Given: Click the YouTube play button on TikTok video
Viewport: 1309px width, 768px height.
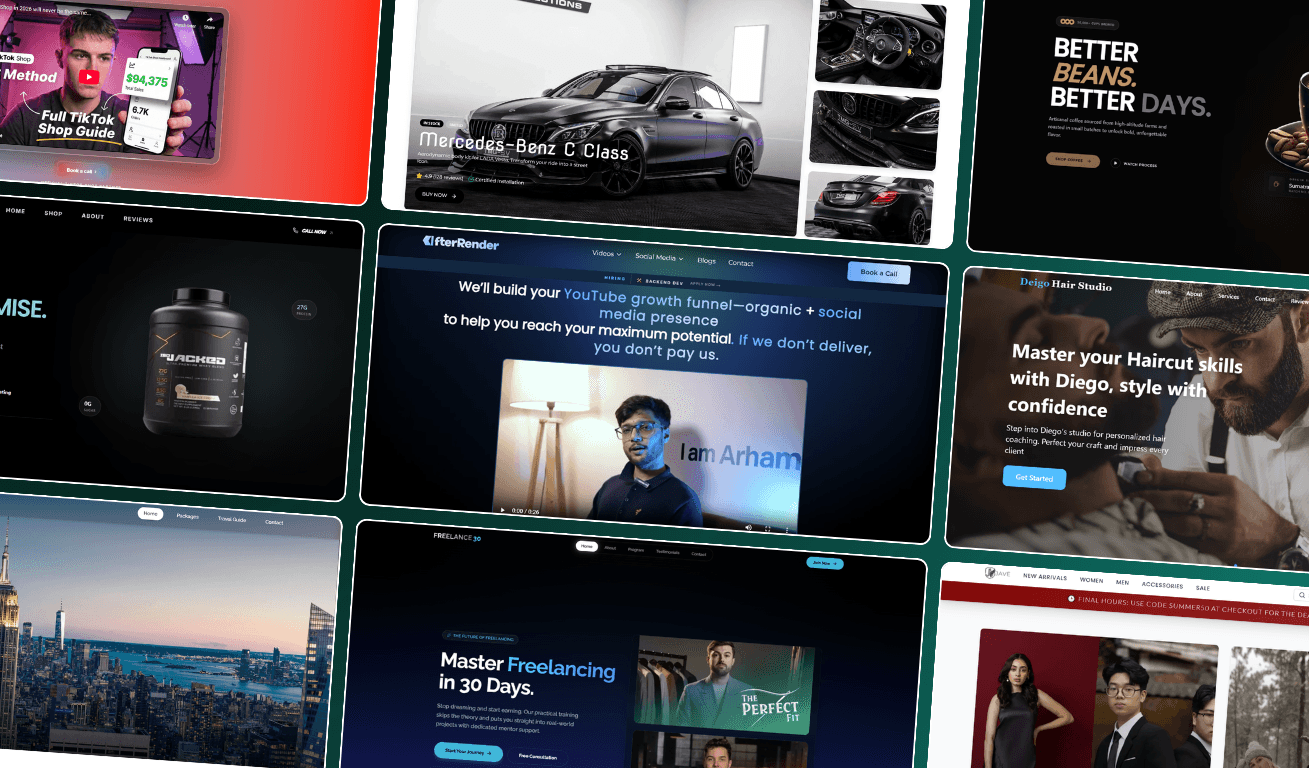Looking at the screenshot, I should (90, 77).
